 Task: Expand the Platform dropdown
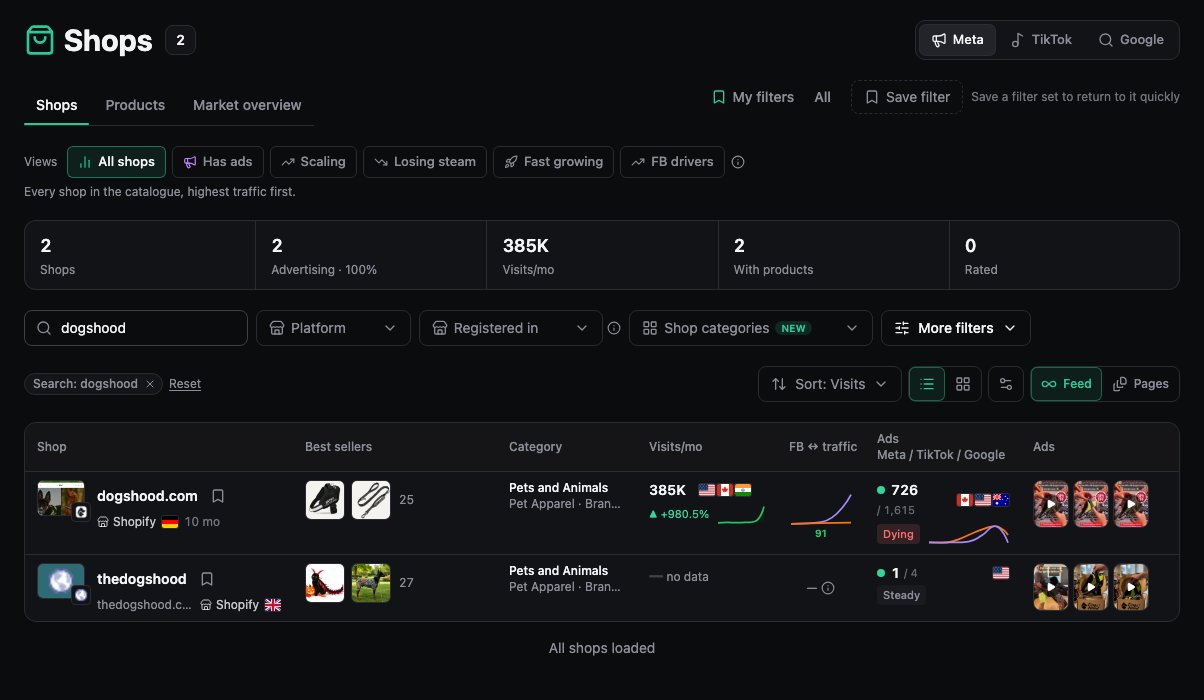click(x=333, y=328)
